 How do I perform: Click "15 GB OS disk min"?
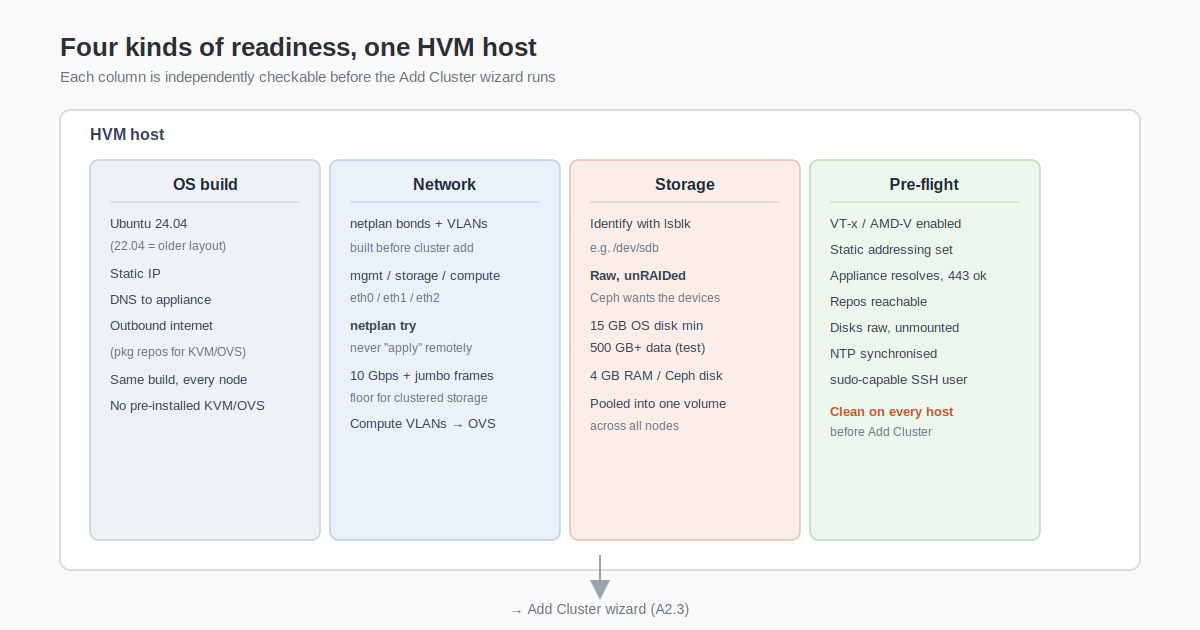point(646,326)
